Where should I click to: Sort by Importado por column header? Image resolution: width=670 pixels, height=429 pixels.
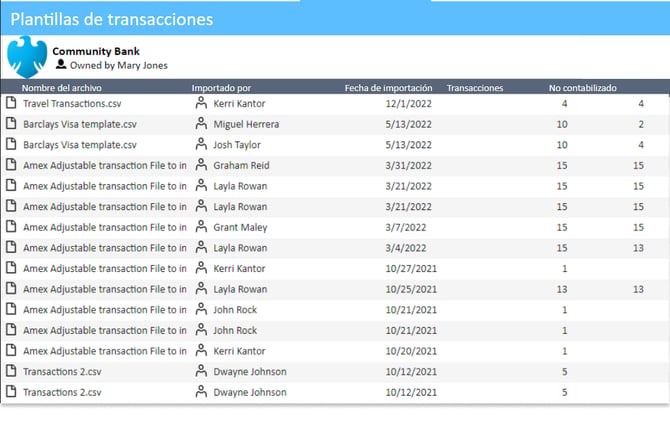point(221,88)
